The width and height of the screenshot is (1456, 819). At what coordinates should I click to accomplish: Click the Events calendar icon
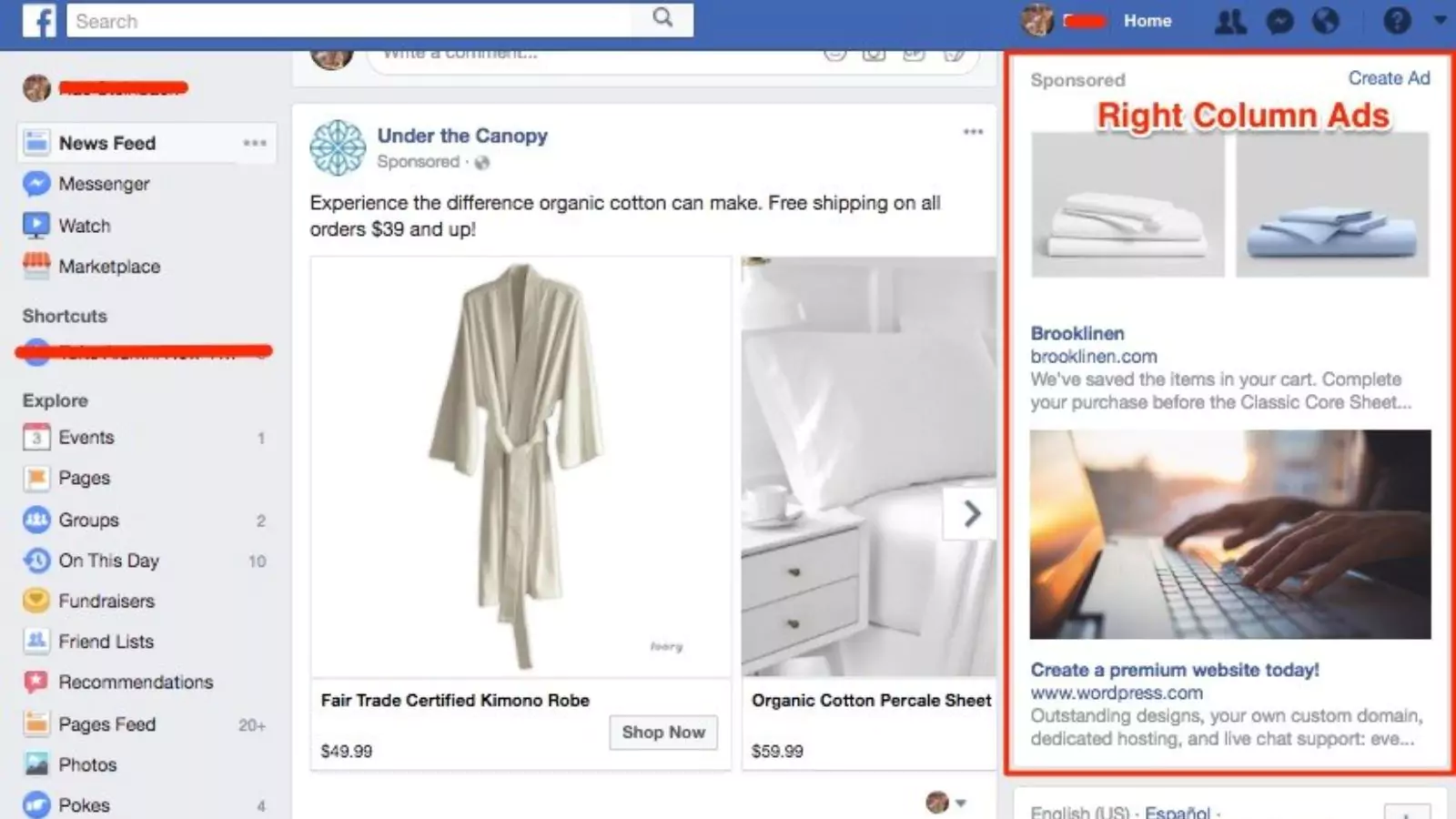(x=36, y=437)
